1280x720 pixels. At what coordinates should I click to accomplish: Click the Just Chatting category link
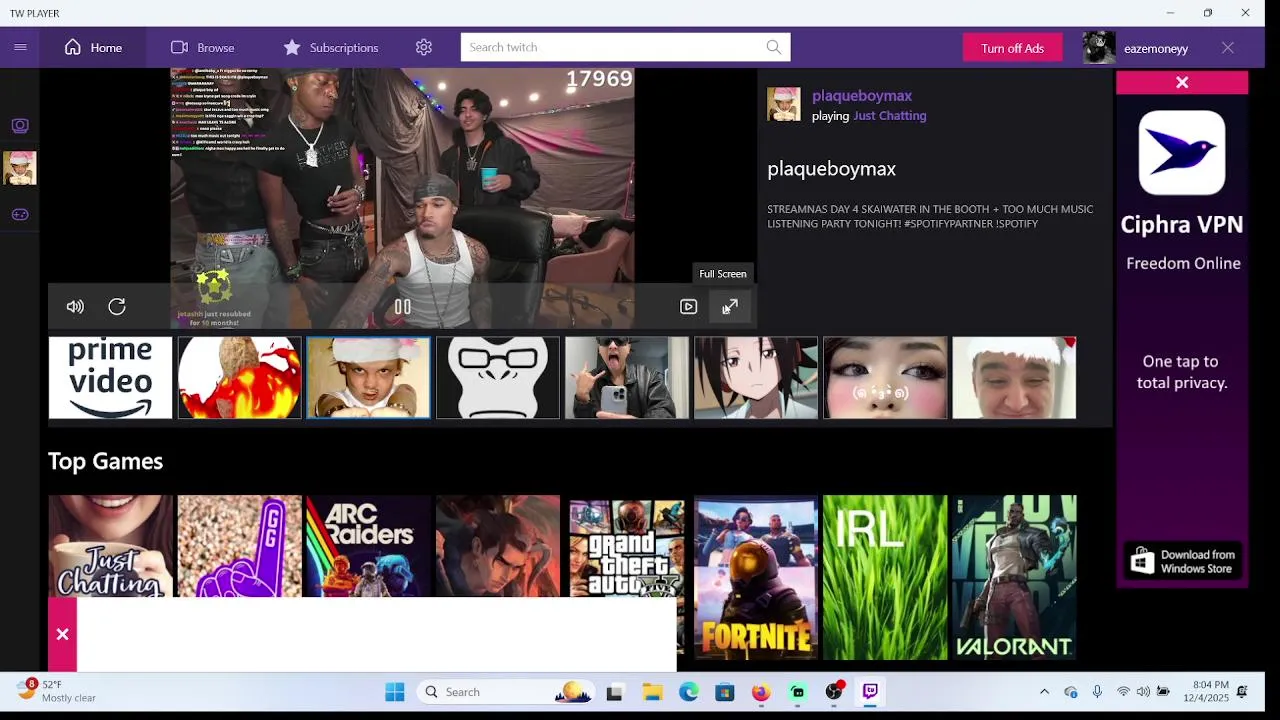[x=890, y=116]
